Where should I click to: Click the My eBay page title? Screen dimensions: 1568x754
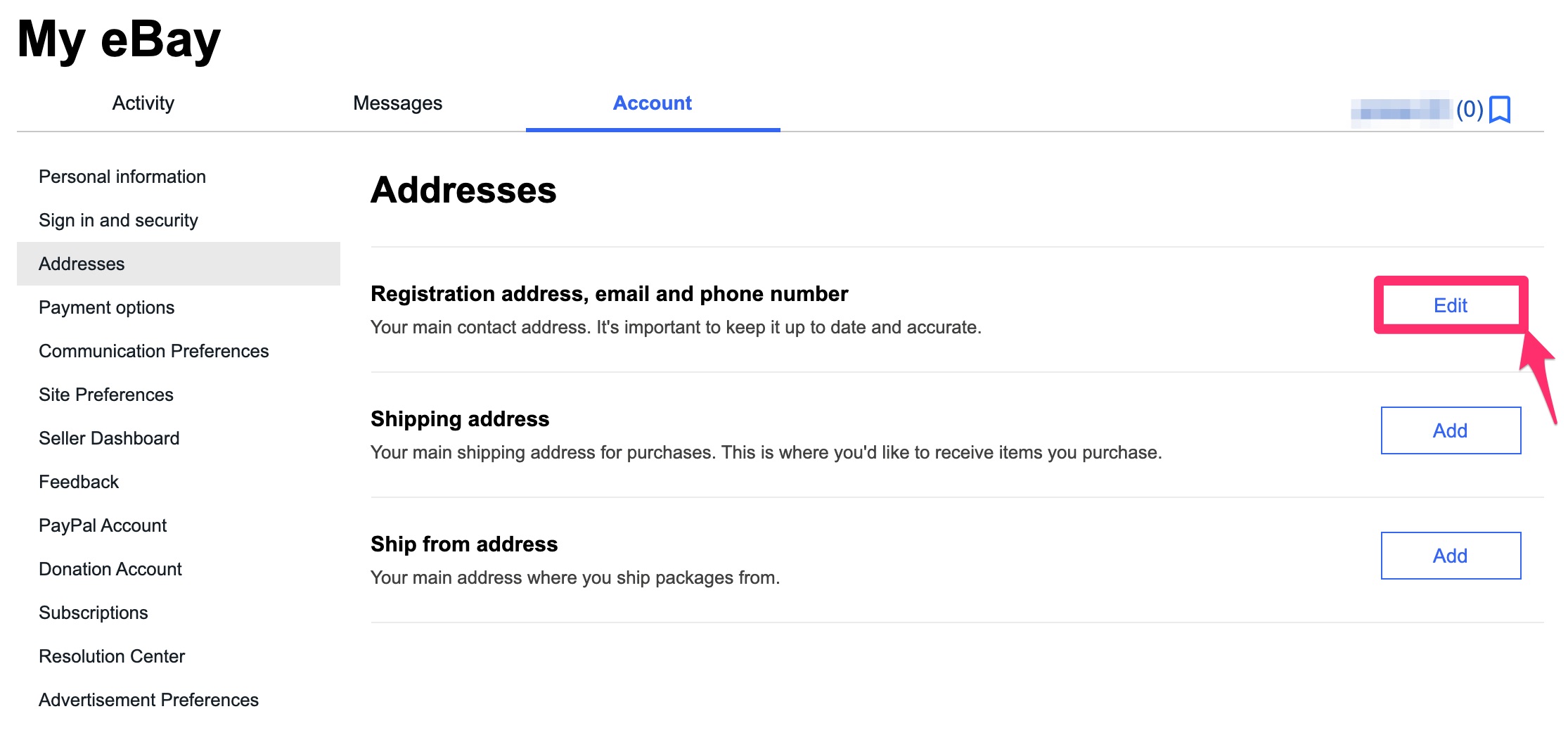tap(119, 39)
